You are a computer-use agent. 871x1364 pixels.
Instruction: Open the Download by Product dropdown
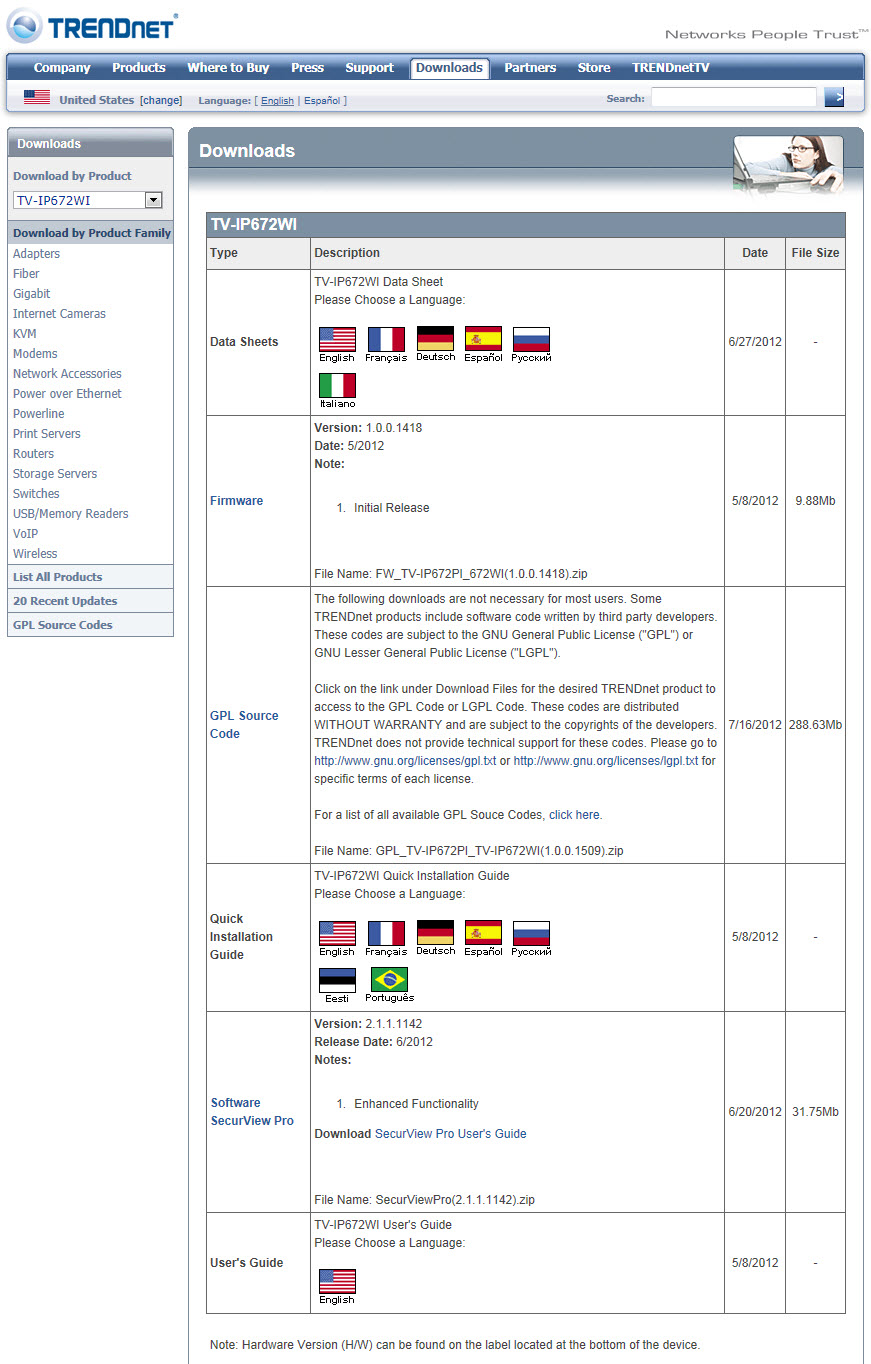(x=88, y=200)
